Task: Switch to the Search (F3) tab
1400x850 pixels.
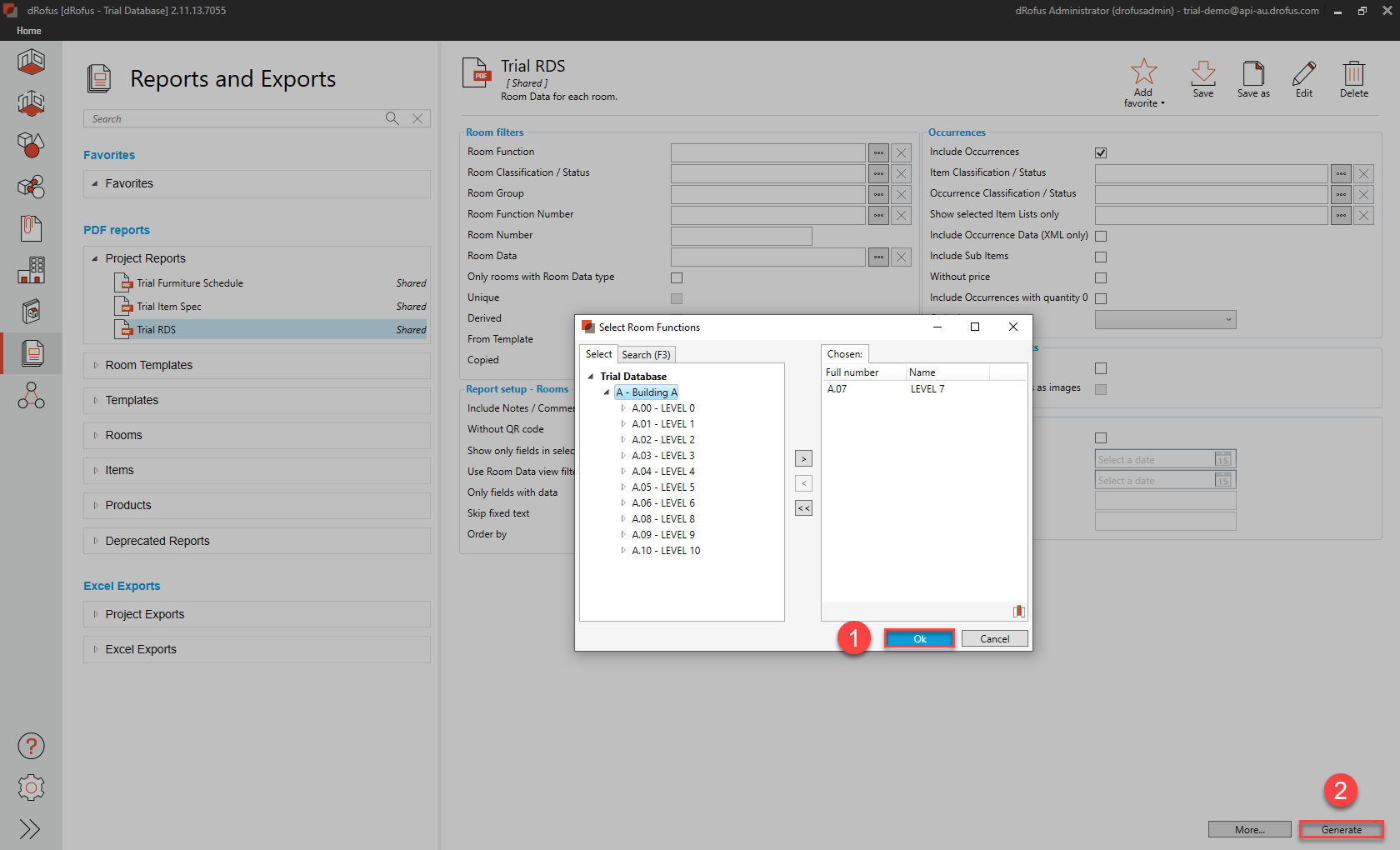Action: (x=646, y=355)
